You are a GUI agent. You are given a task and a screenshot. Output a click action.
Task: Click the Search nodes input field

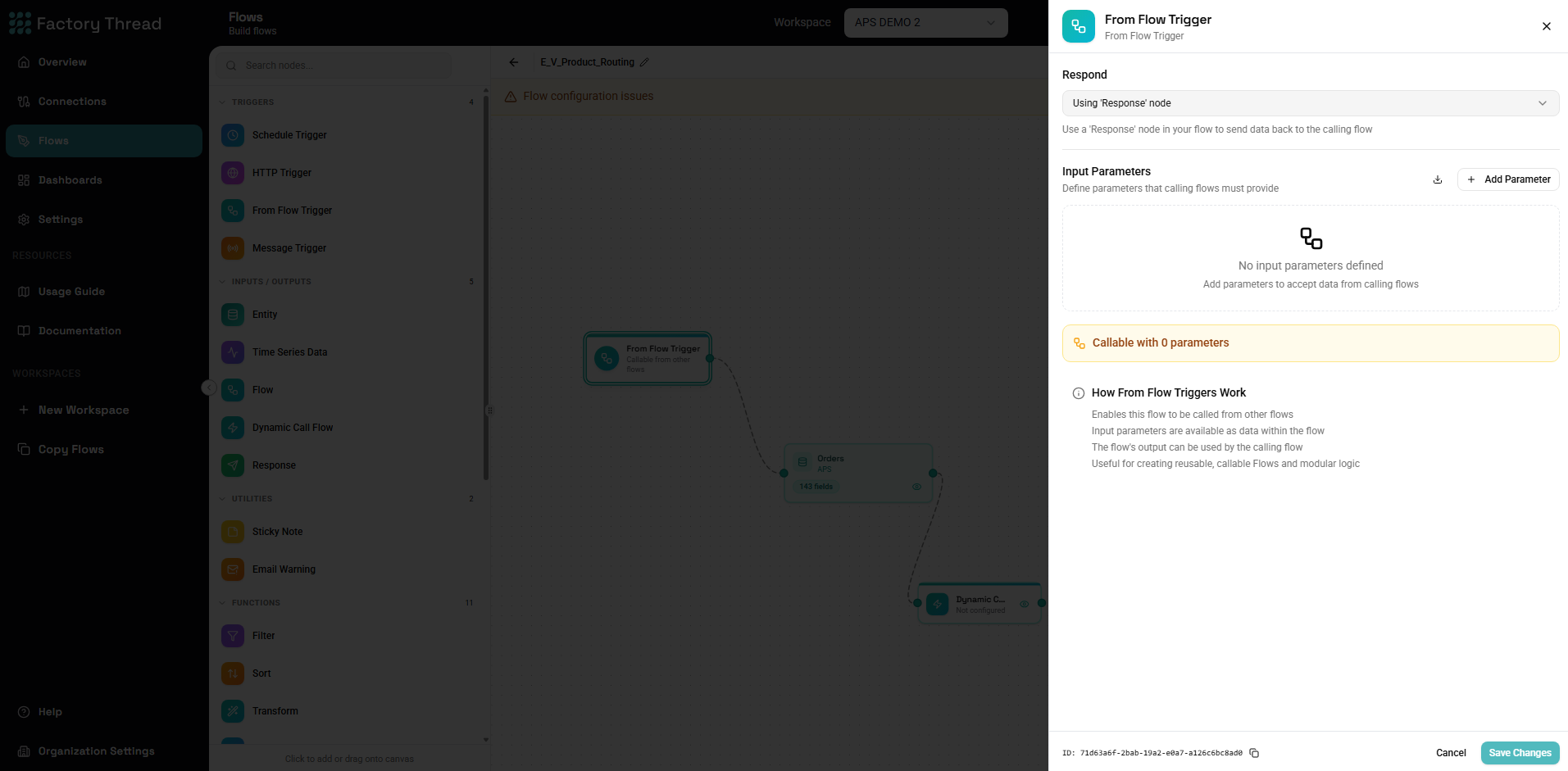pos(334,66)
